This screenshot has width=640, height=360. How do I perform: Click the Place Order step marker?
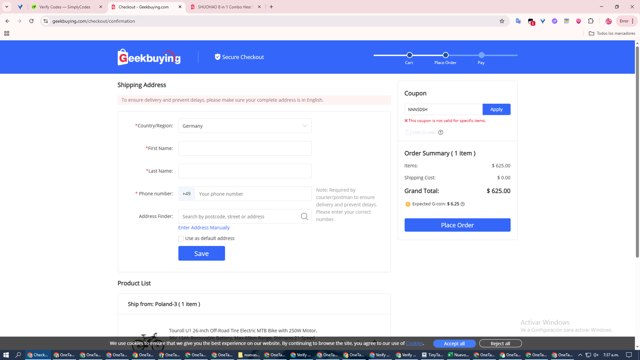(x=445, y=55)
